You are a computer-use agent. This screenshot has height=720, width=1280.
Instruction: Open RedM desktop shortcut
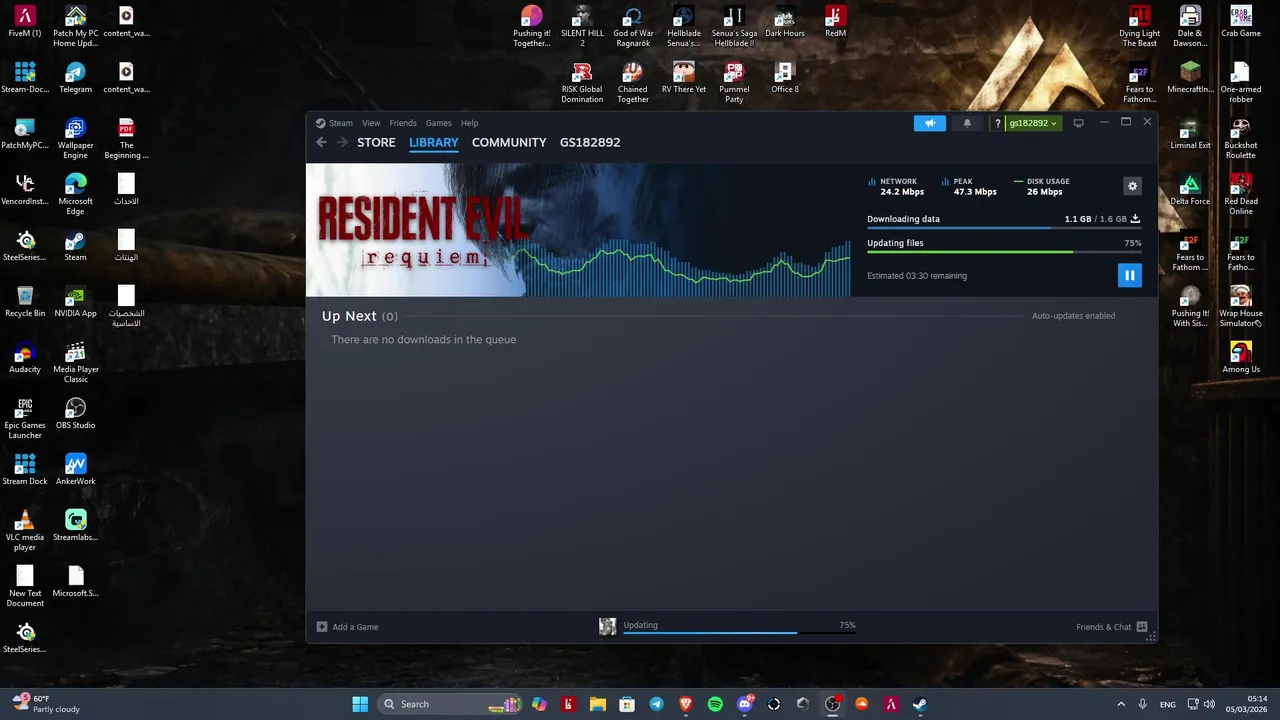point(835,21)
